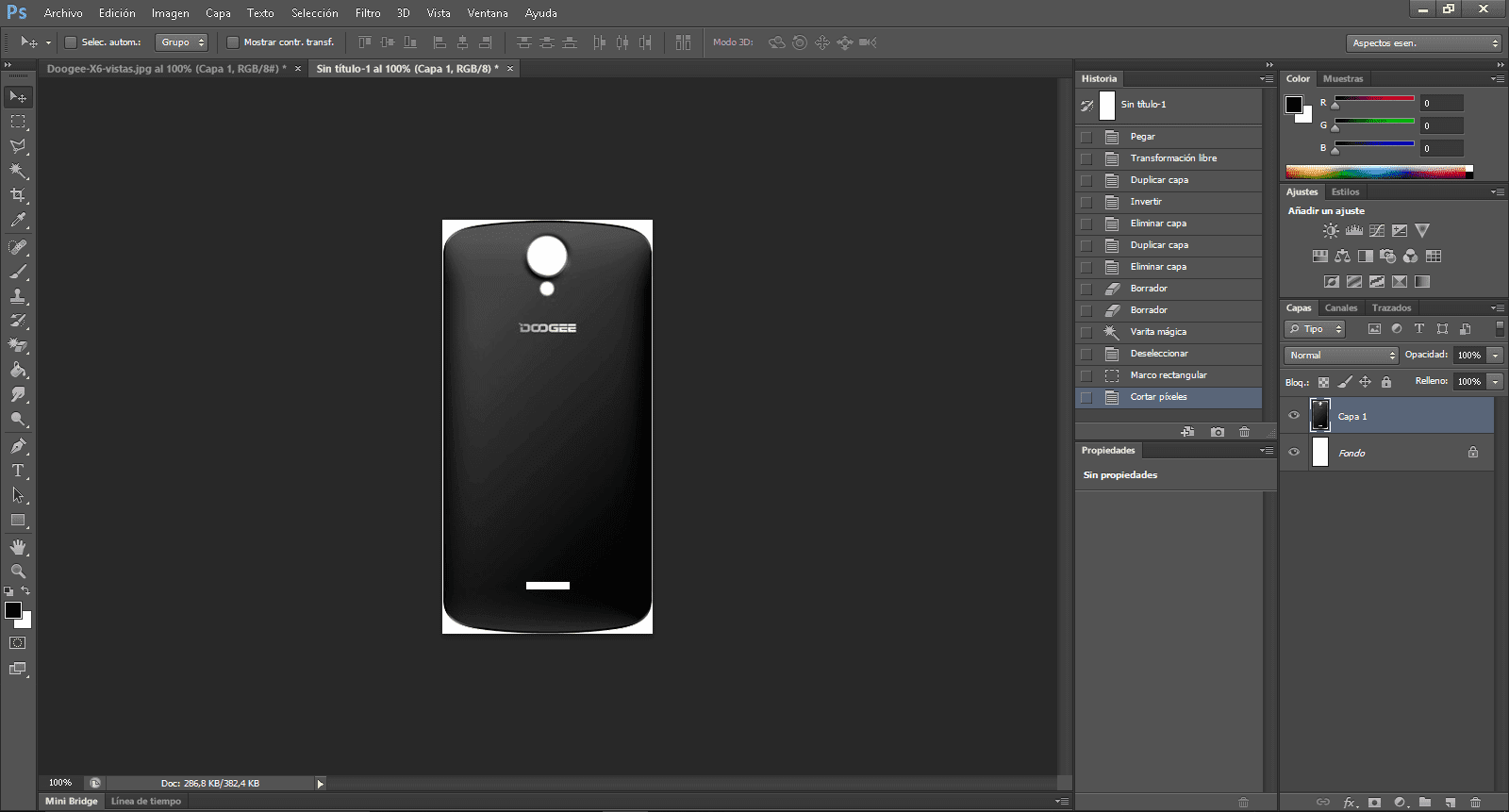Delete the current layer with the Capas panel trash
This screenshot has width=1509, height=812.
pyautogui.click(x=1476, y=803)
